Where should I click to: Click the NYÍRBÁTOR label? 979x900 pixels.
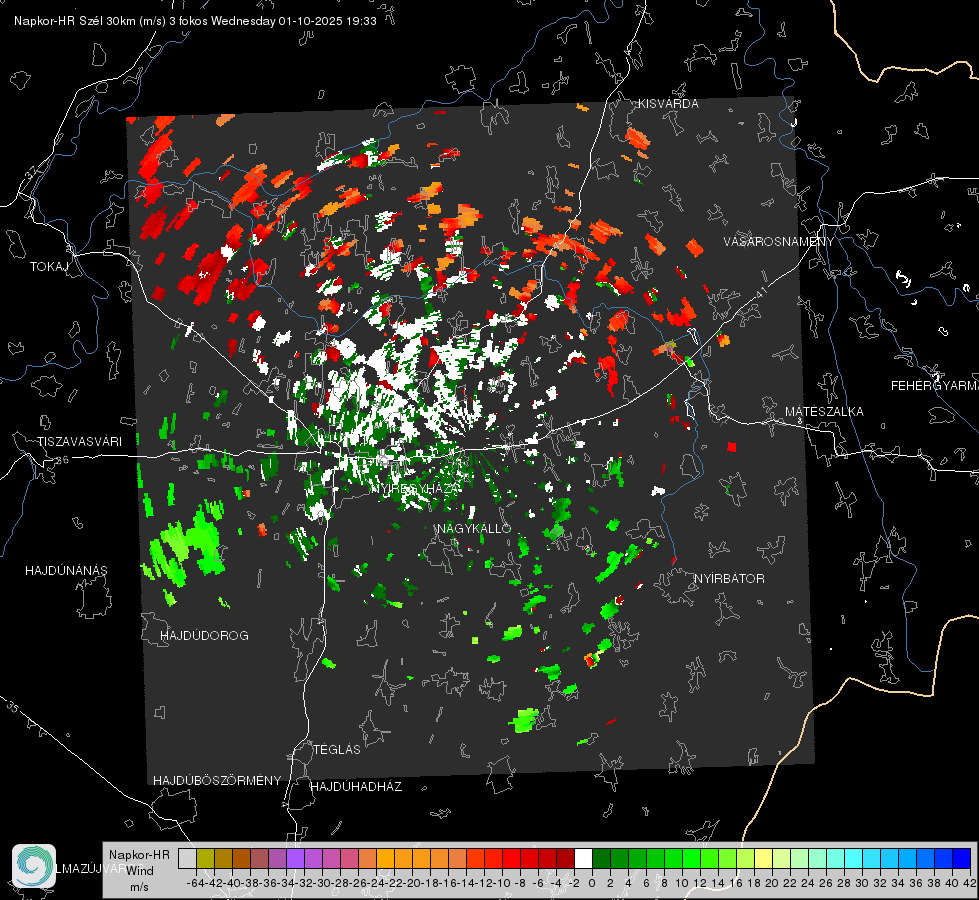coord(729,579)
